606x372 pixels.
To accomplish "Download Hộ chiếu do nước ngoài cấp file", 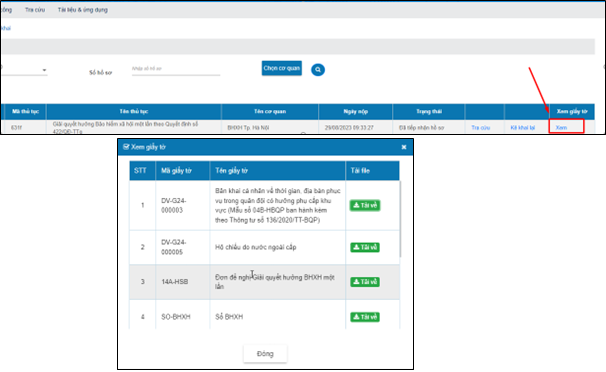I will (365, 247).
